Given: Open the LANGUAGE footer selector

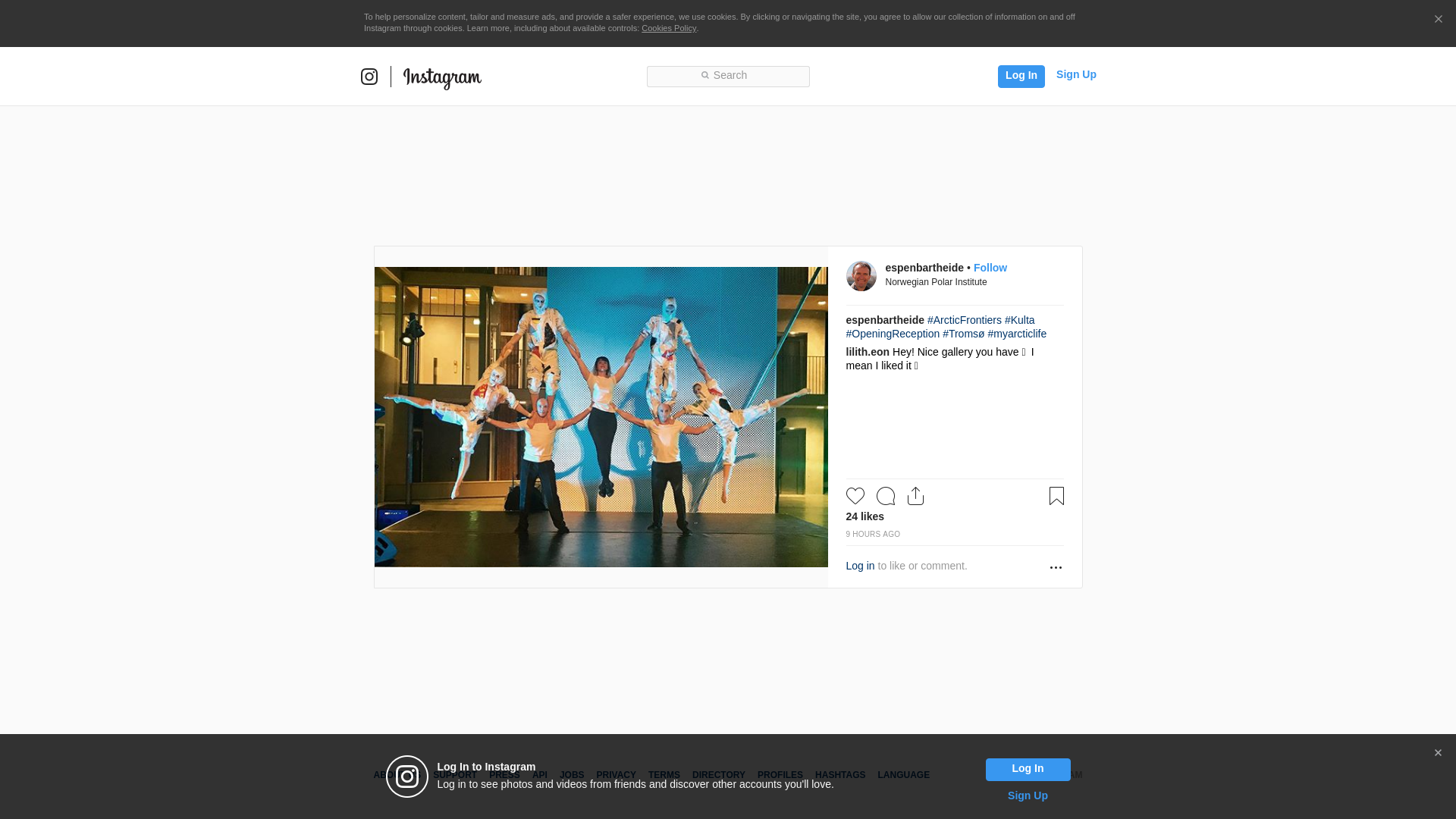Looking at the screenshot, I should click(x=903, y=775).
